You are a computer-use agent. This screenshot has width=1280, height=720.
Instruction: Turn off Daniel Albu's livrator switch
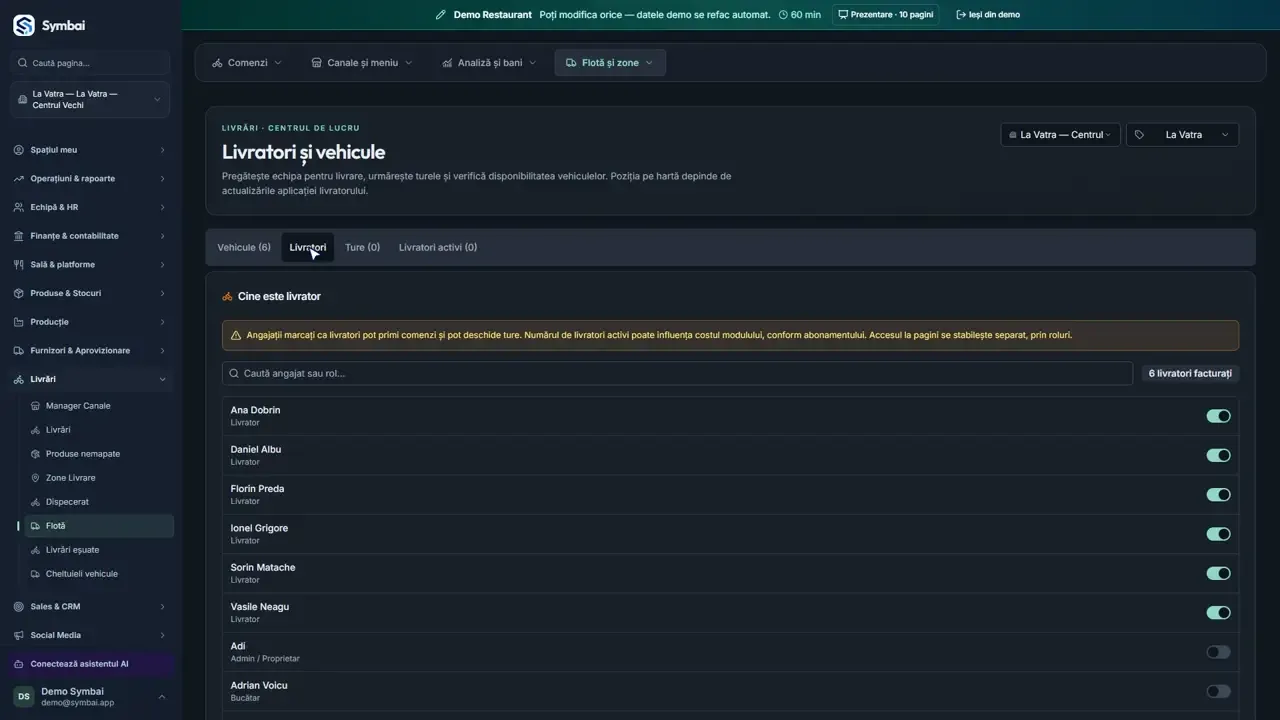pyautogui.click(x=1218, y=455)
